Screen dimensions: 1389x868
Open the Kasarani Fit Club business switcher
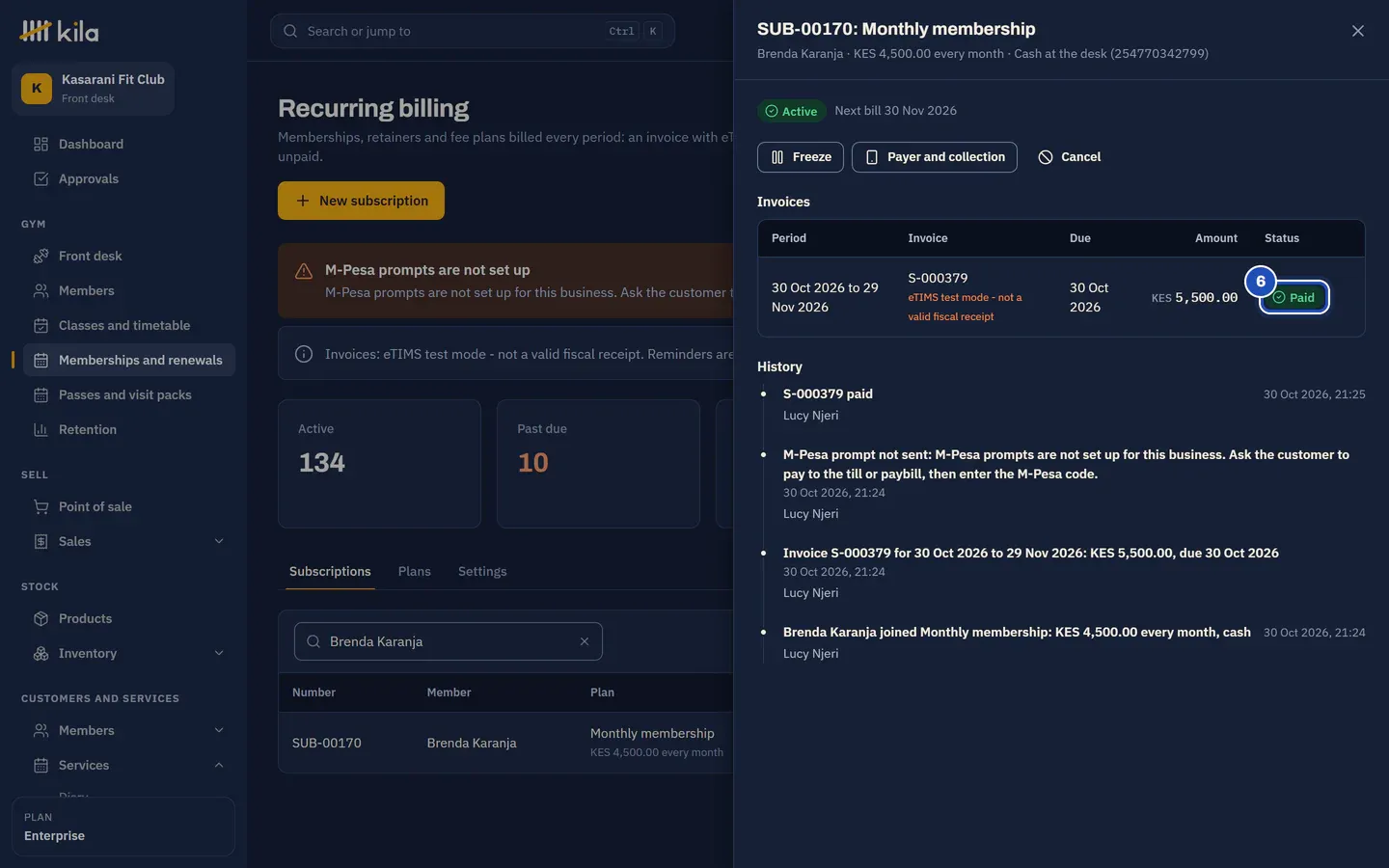click(93, 88)
